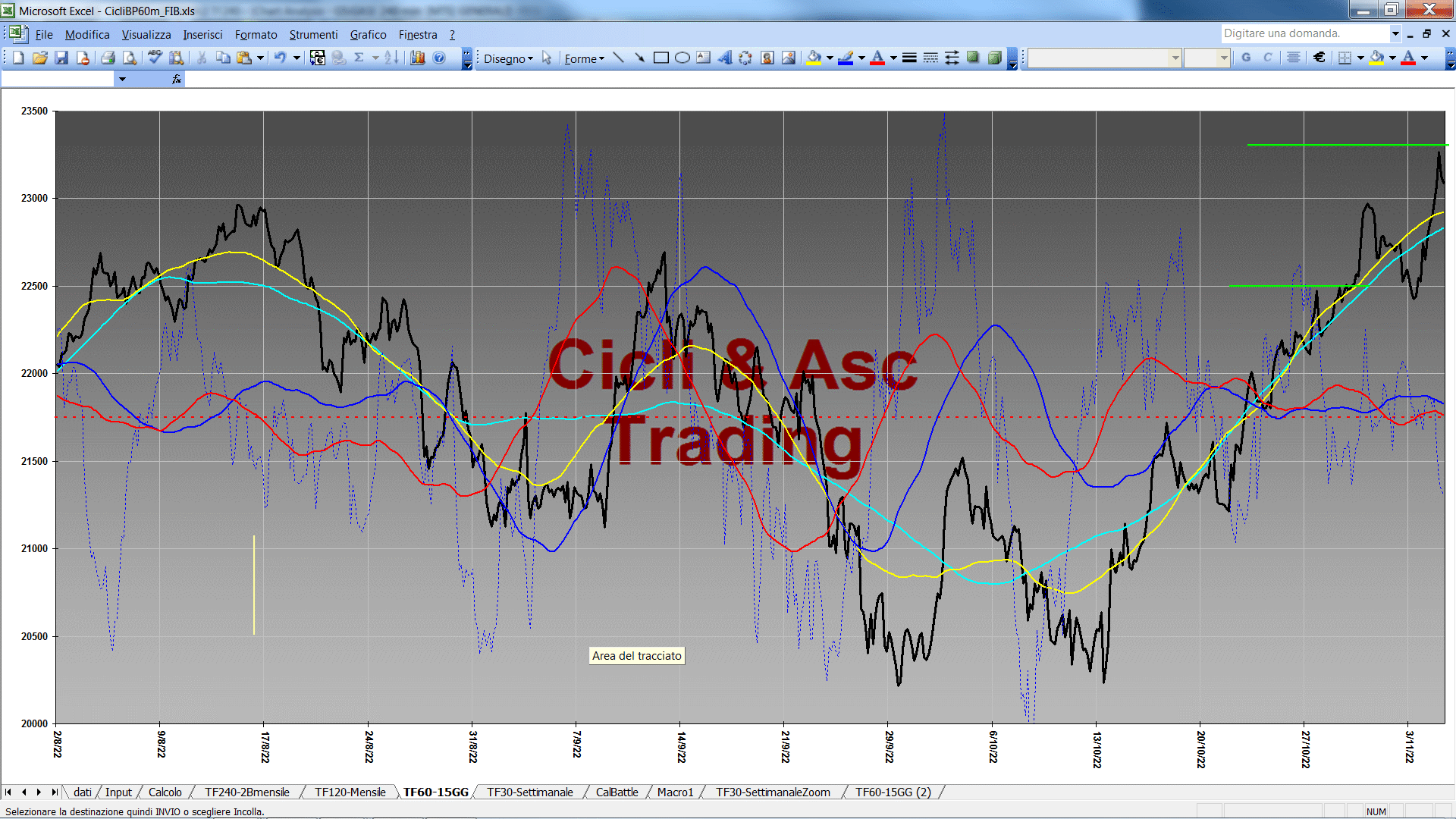Image resolution: width=1456 pixels, height=819 pixels.
Task: Expand the drawing Fill Color arrow
Action: pyautogui.click(x=830, y=58)
